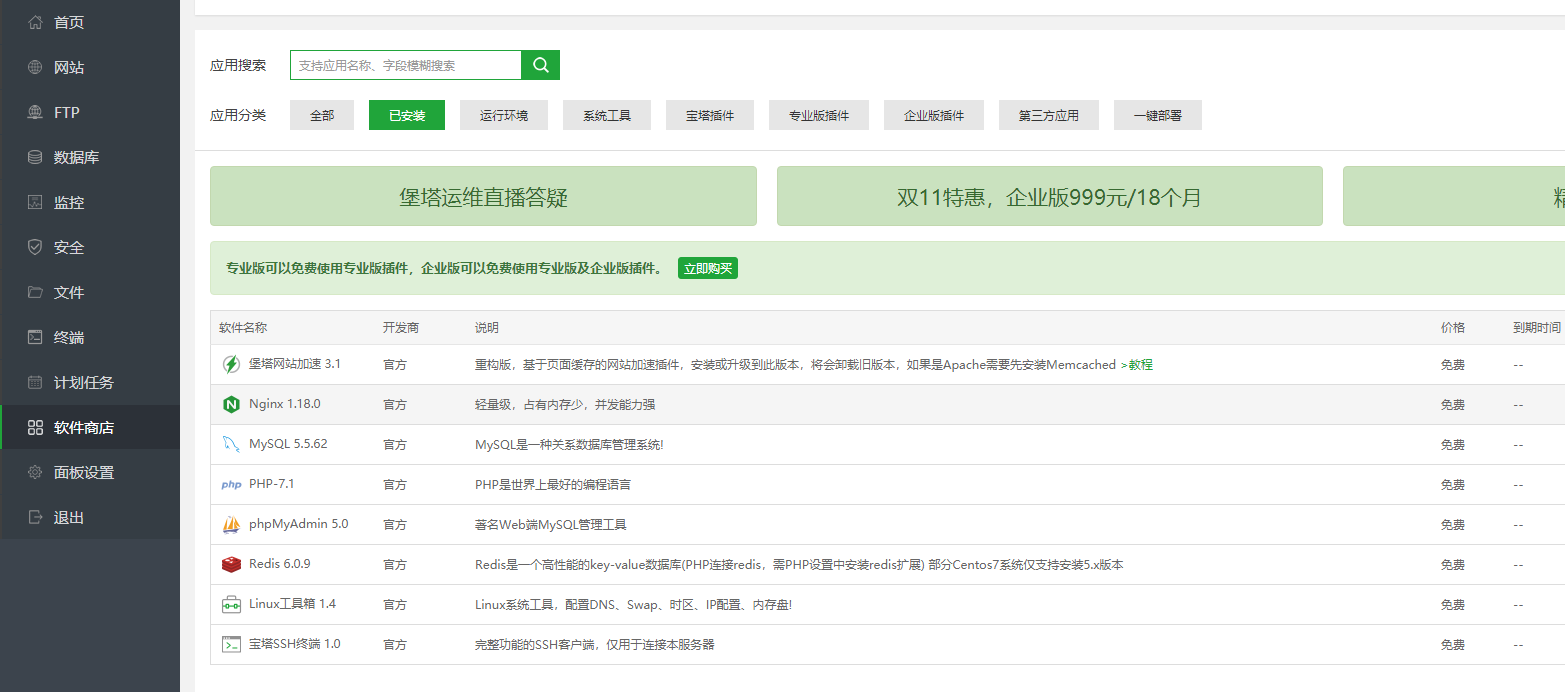
Task: Click the globe icon next to 网站
Action: point(35,67)
